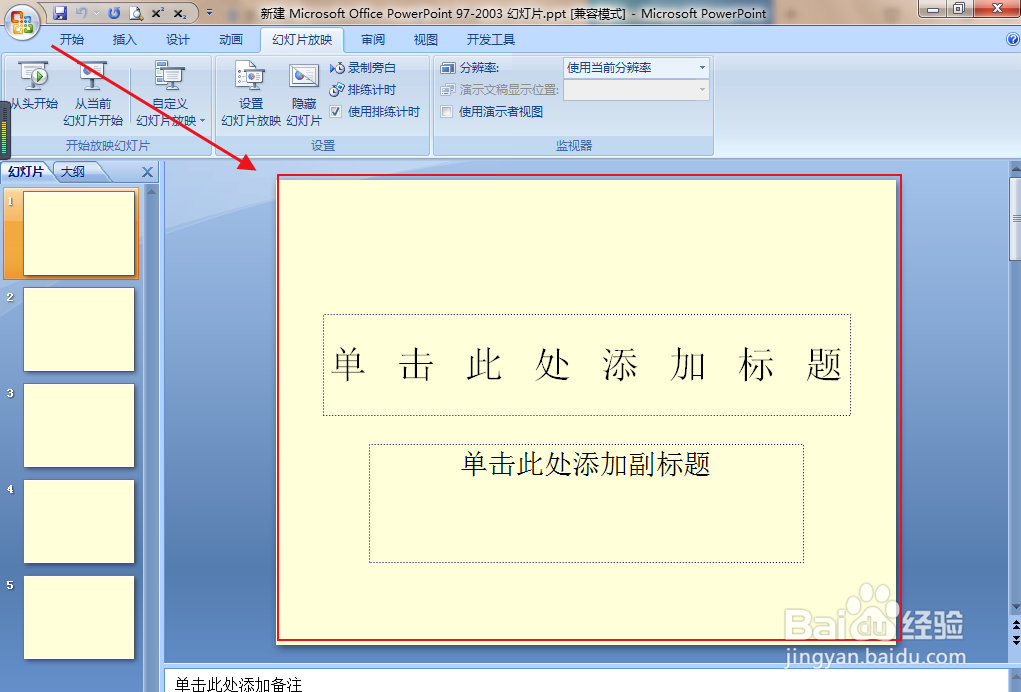Select the Slide Show tab (幻灯片放映)
The width and height of the screenshot is (1021, 692).
point(302,40)
